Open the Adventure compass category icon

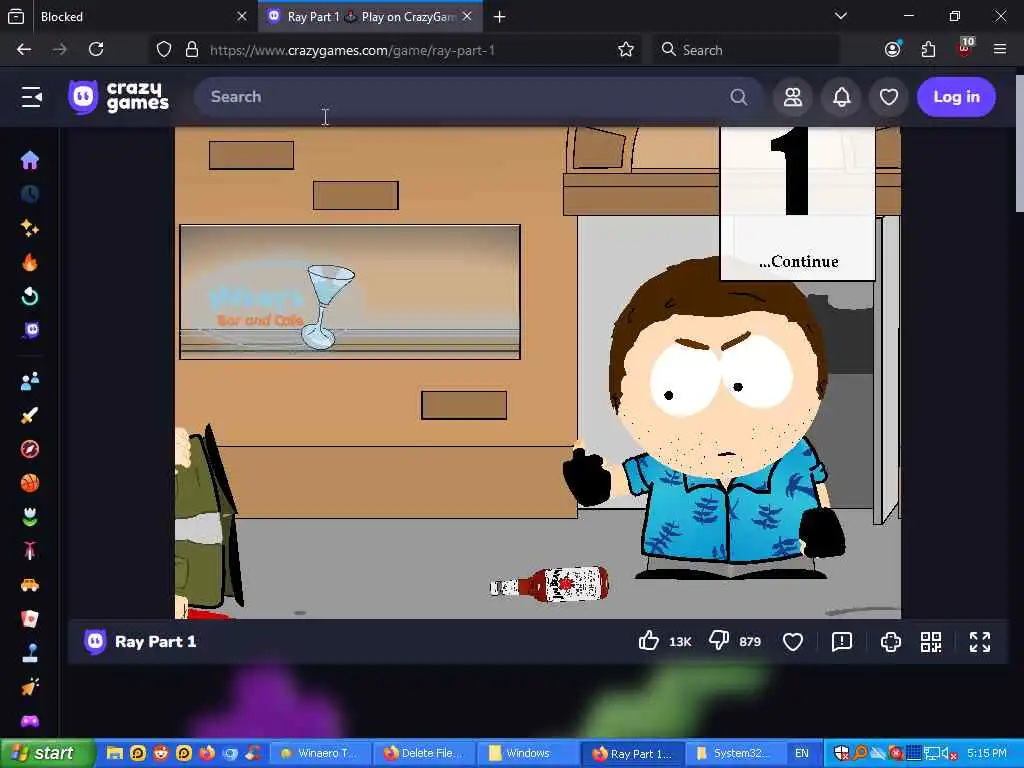pos(29,449)
